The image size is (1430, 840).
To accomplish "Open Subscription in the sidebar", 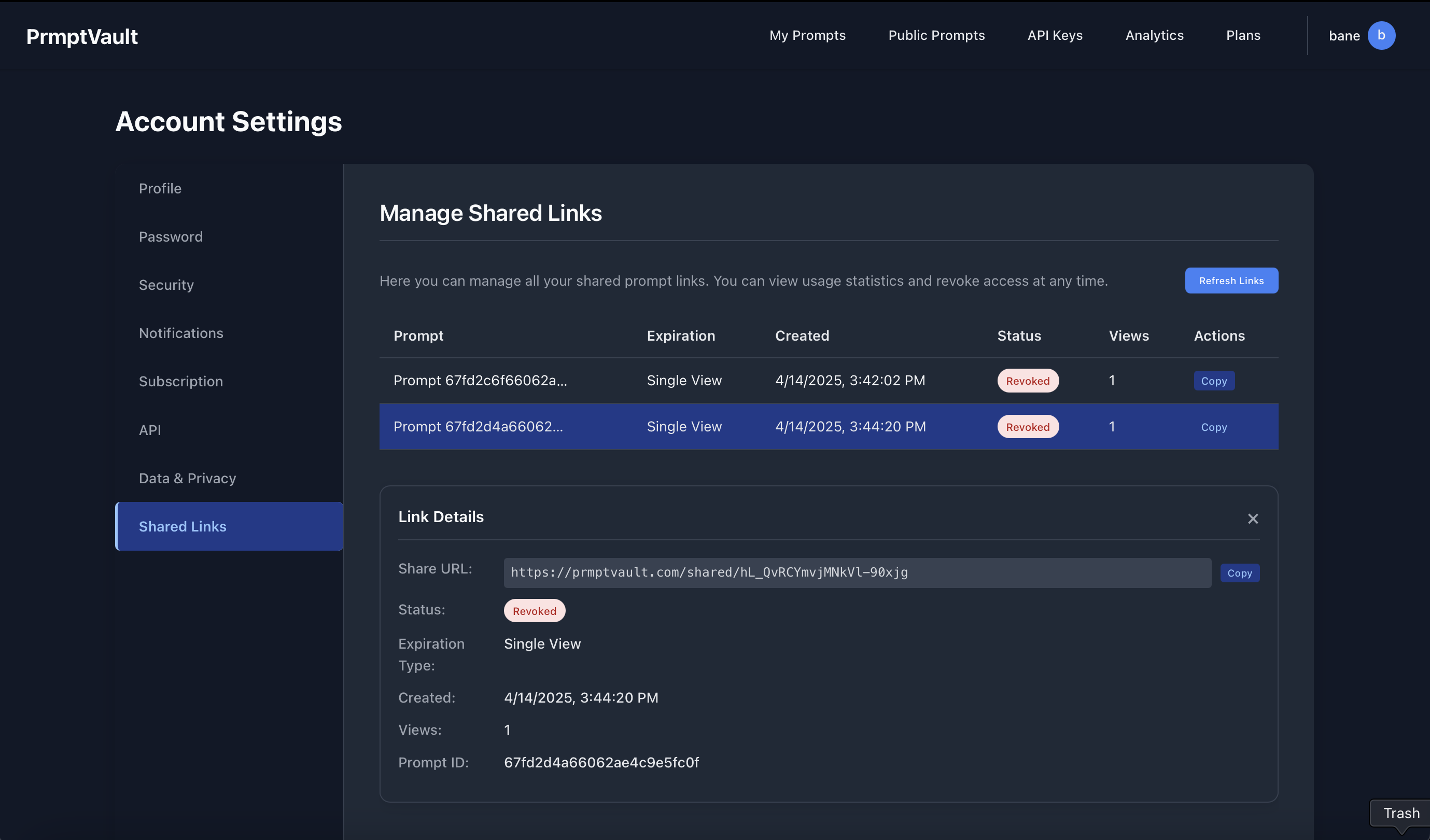I will (x=180, y=382).
